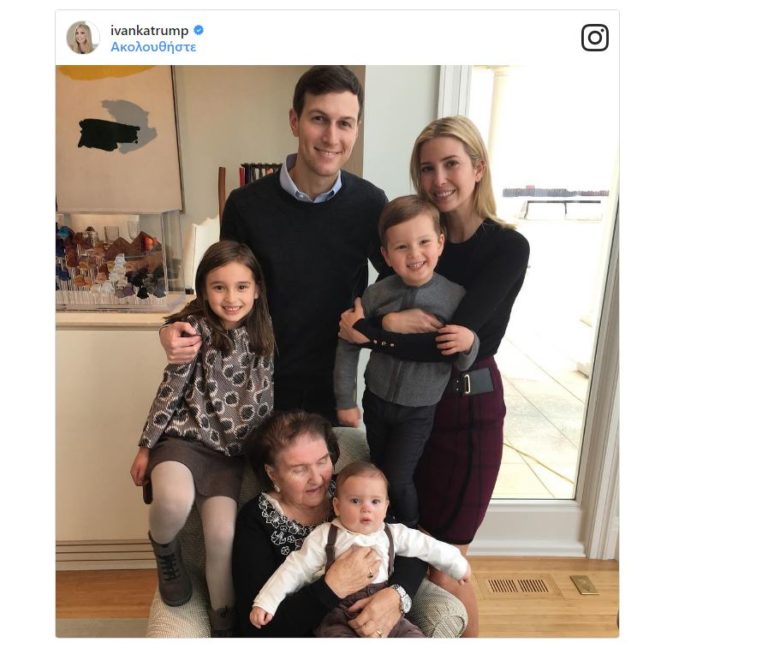Click the girl's patterned dress
The image size is (768, 672).
pos(210,390)
